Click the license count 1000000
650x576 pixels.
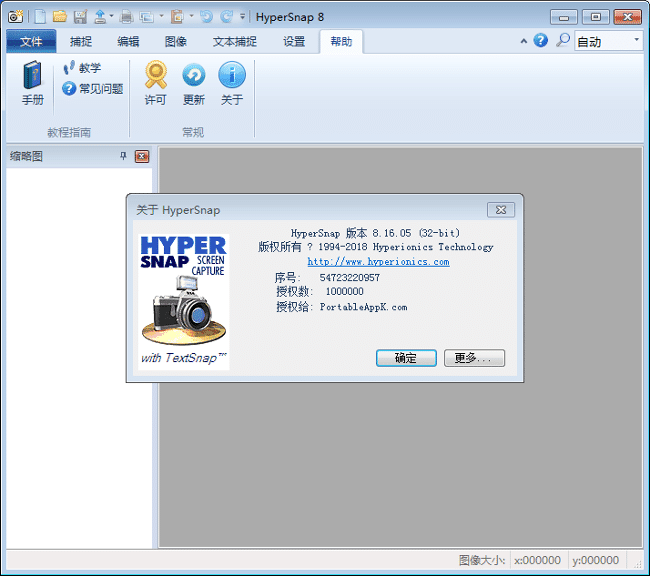pos(344,292)
